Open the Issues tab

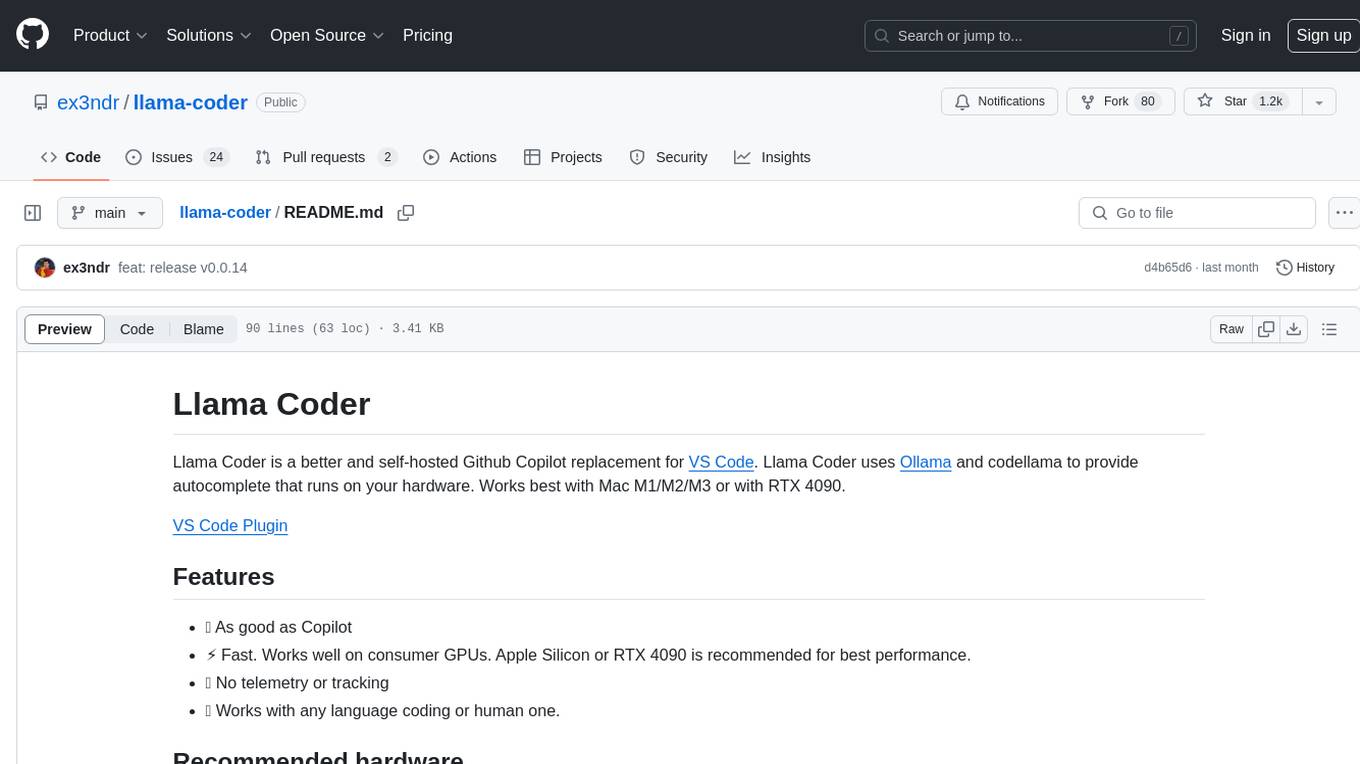[x=177, y=157]
